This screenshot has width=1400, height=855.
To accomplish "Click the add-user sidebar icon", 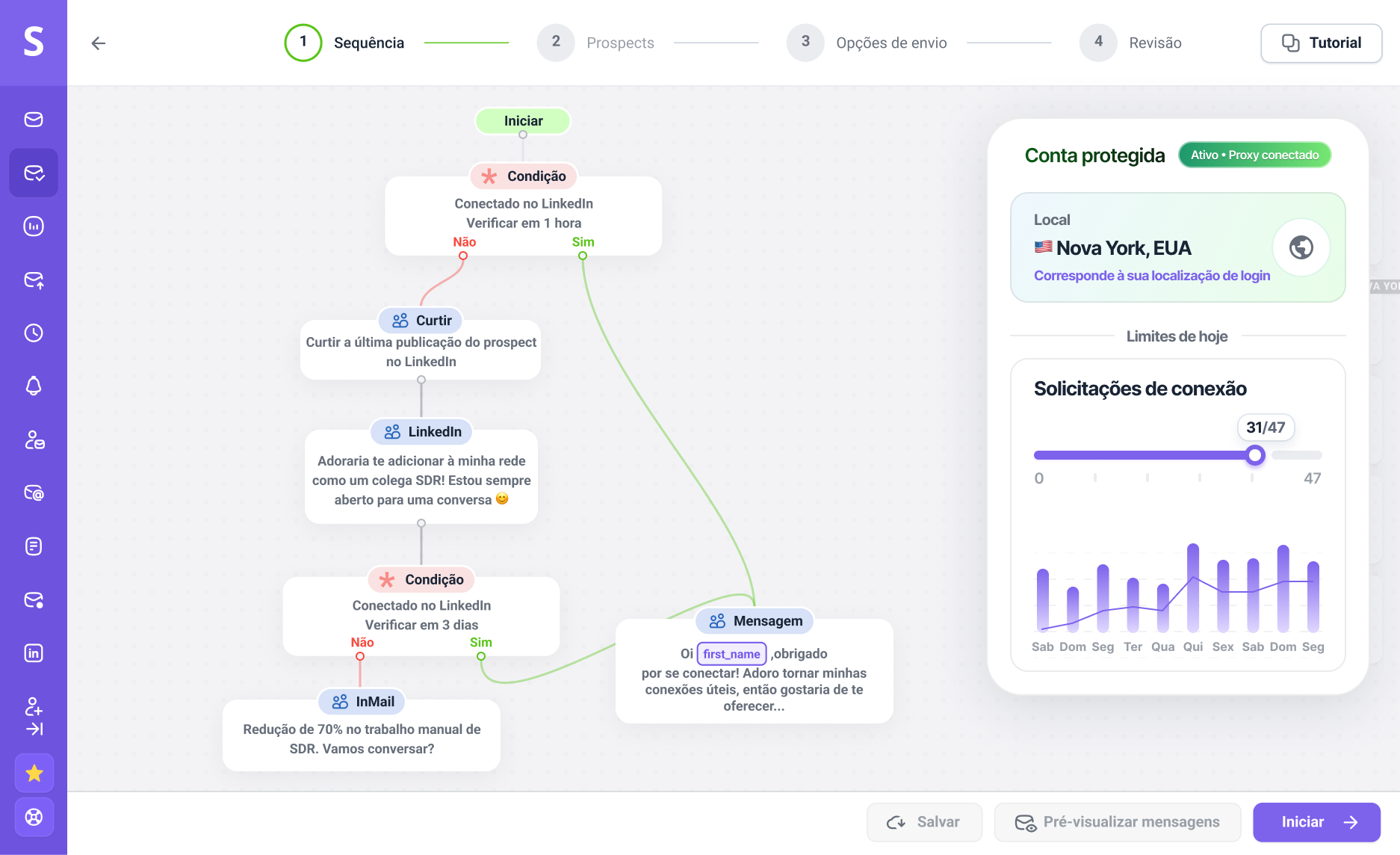I will click(x=34, y=706).
